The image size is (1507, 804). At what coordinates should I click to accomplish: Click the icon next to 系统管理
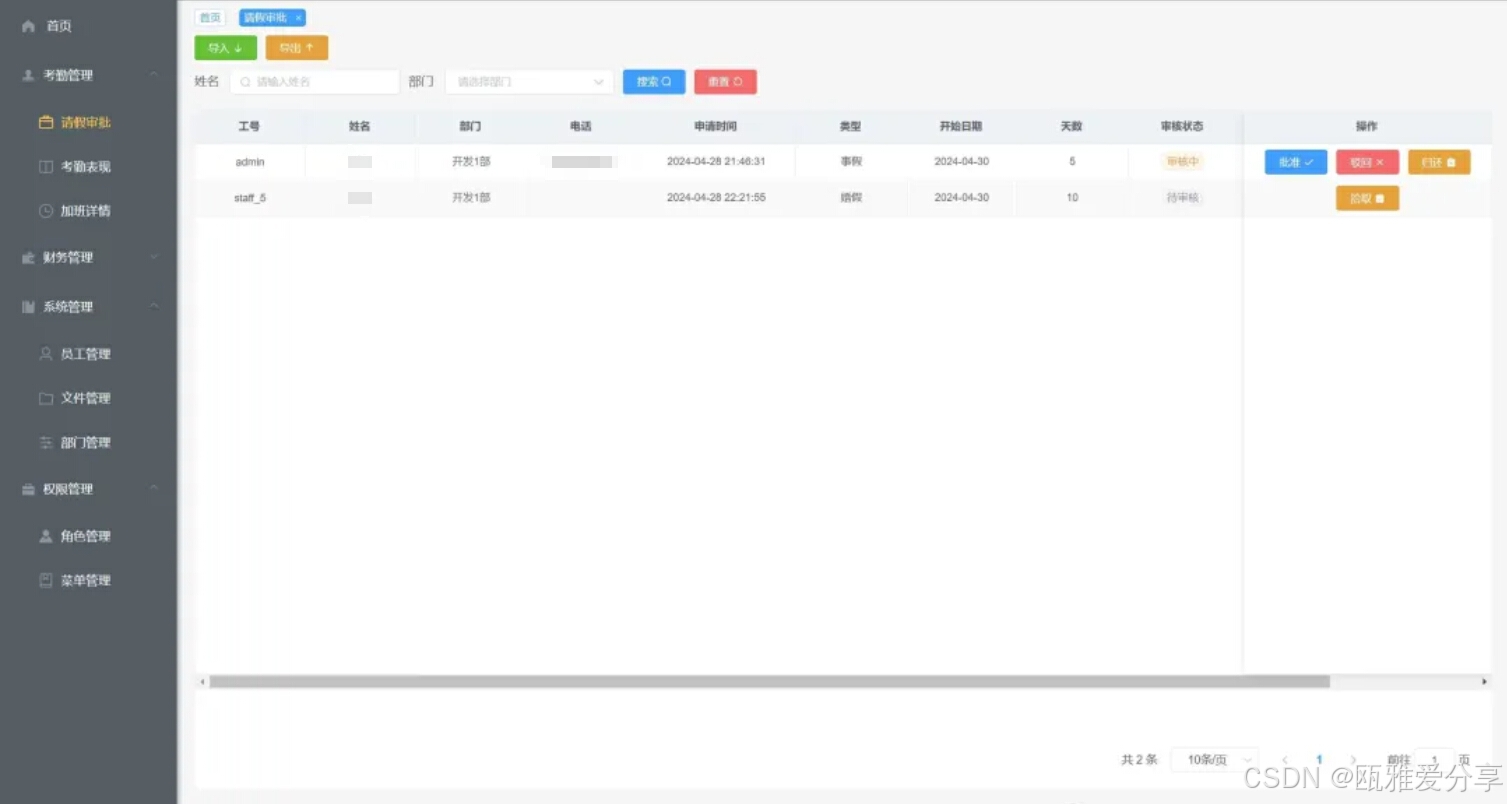(27, 306)
